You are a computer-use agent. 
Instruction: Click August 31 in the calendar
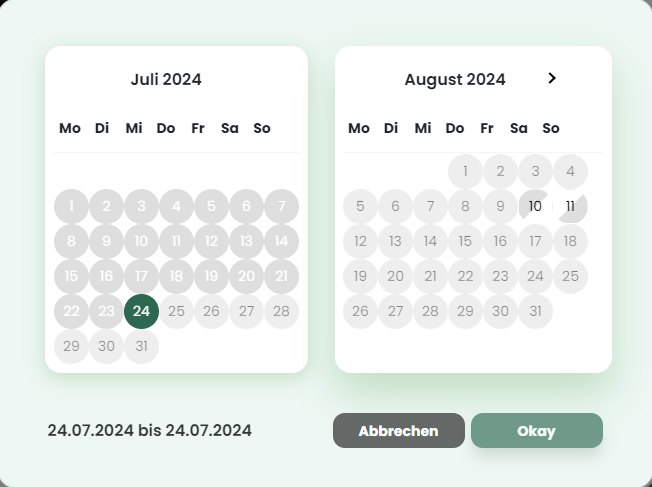[x=535, y=311]
